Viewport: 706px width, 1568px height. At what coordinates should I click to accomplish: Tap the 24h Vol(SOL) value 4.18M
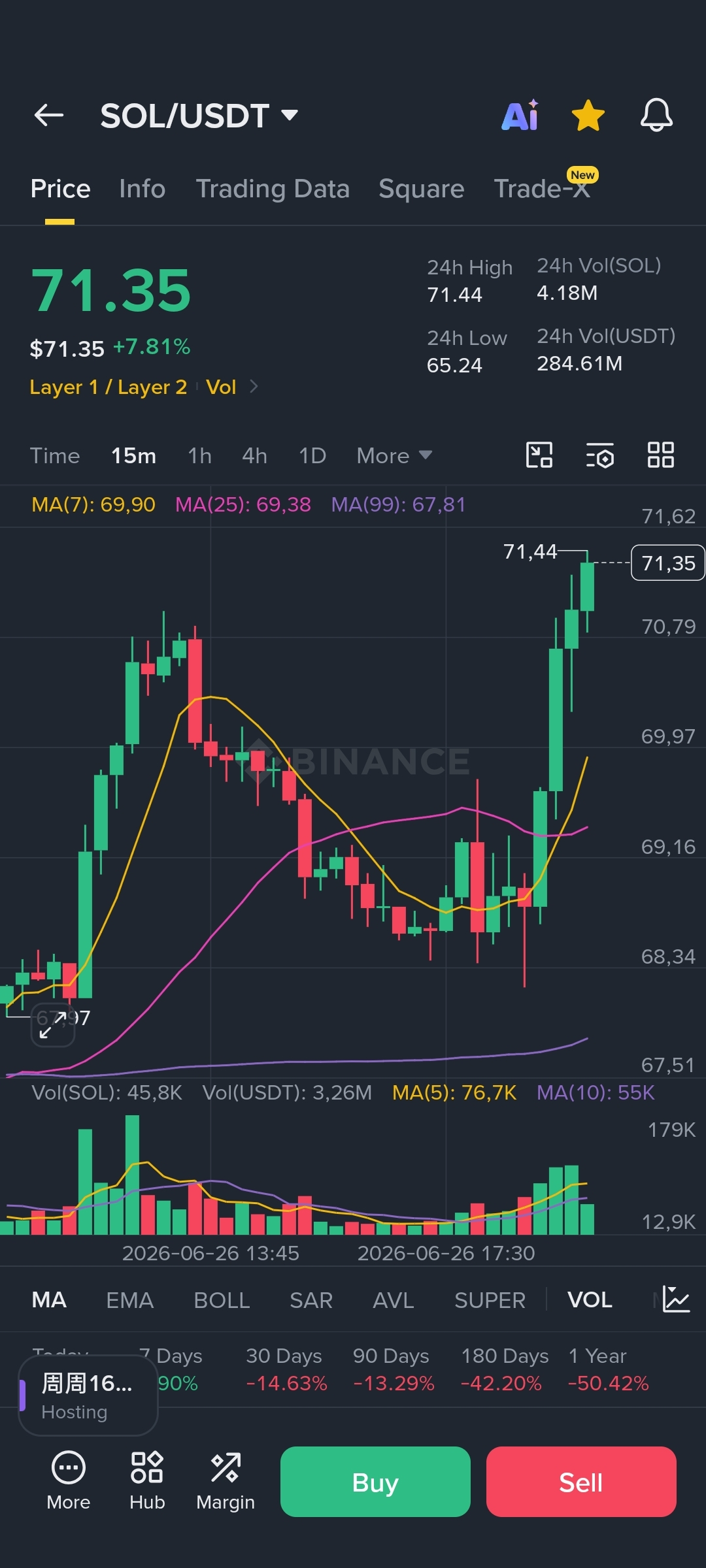click(567, 293)
